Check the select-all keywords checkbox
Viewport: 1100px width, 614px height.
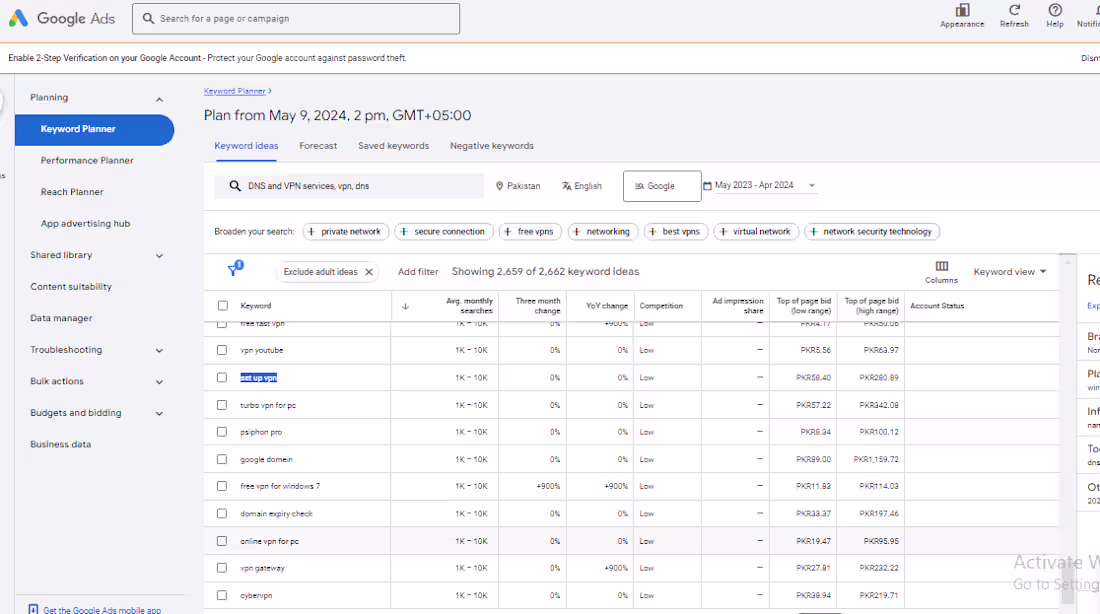(x=221, y=305)
